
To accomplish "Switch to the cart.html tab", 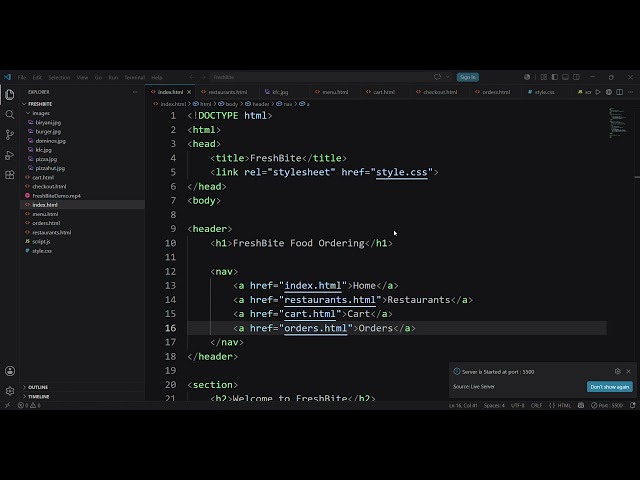I will point(384,92).
